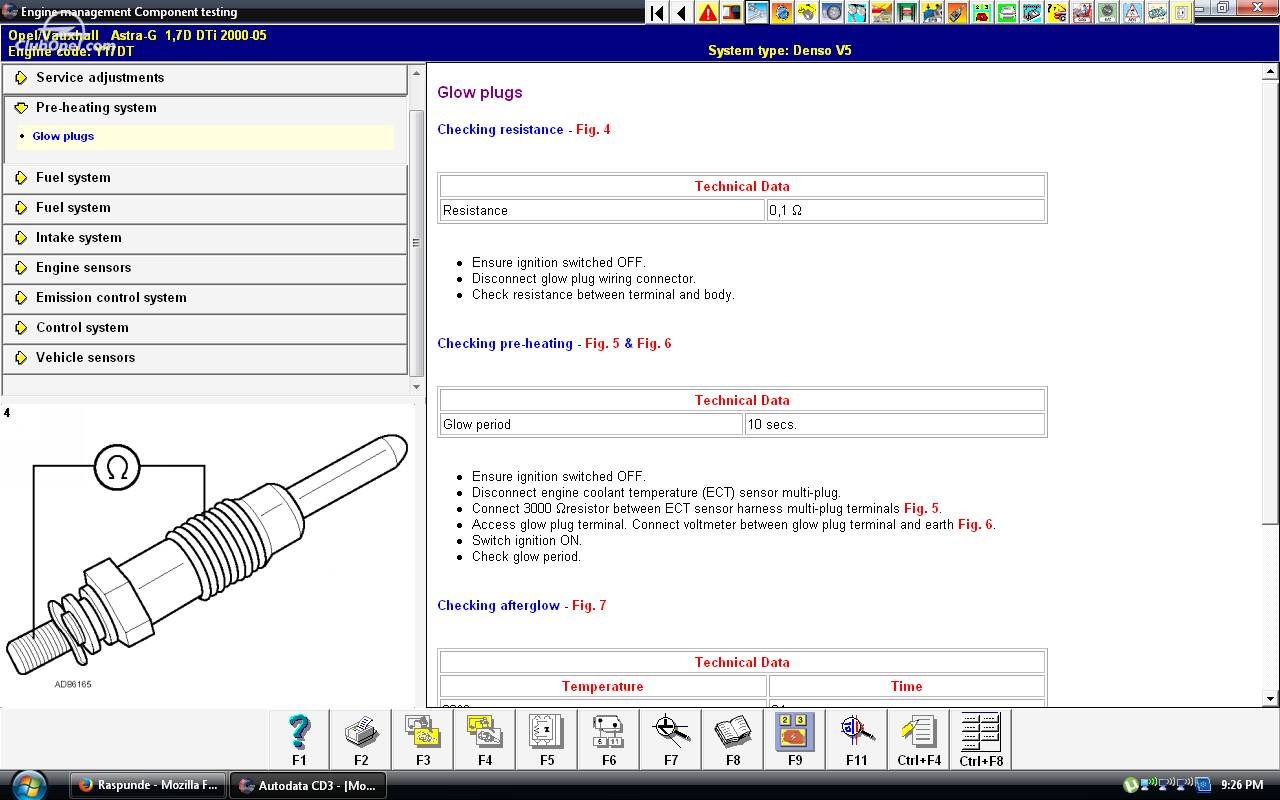Expand the Service adjustments section
The image size is (1280, 800).
pos(205,78)
